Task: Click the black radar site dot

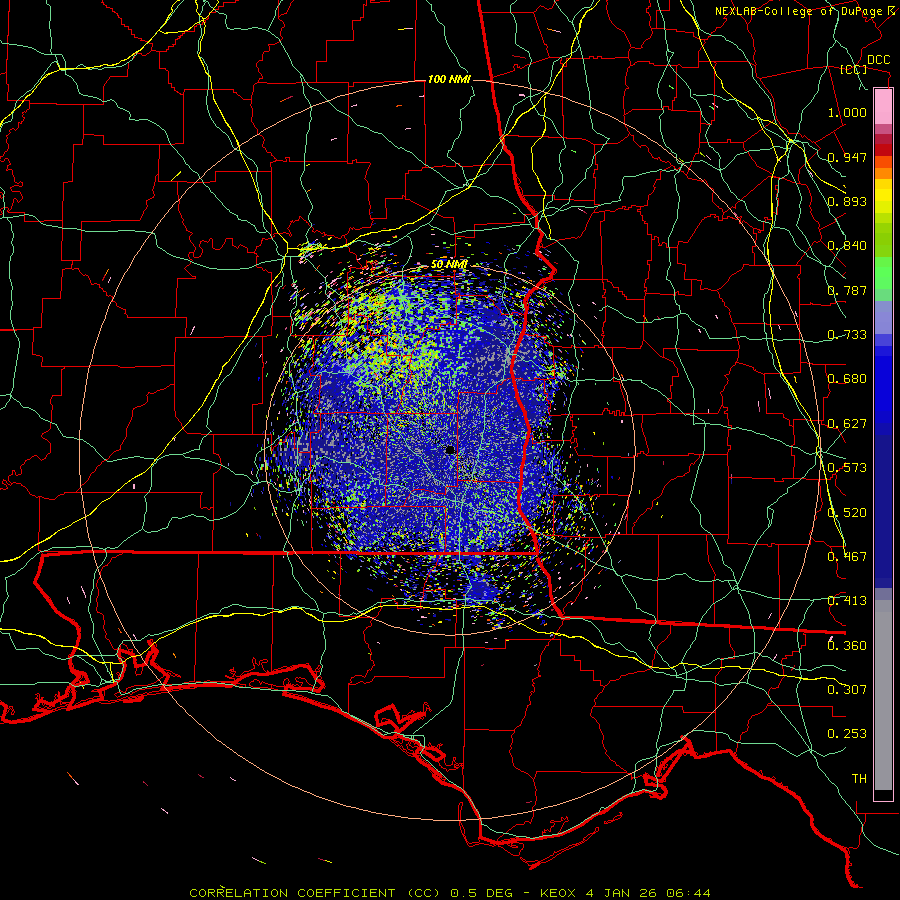Action: (x=450, y=450)
